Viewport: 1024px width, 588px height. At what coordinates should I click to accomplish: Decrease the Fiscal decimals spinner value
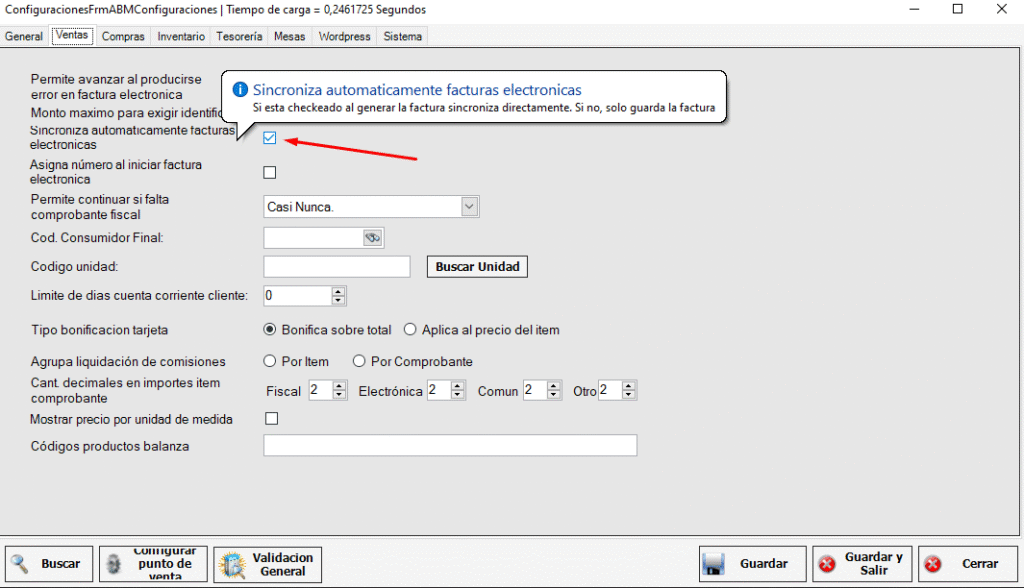point(340,395)
